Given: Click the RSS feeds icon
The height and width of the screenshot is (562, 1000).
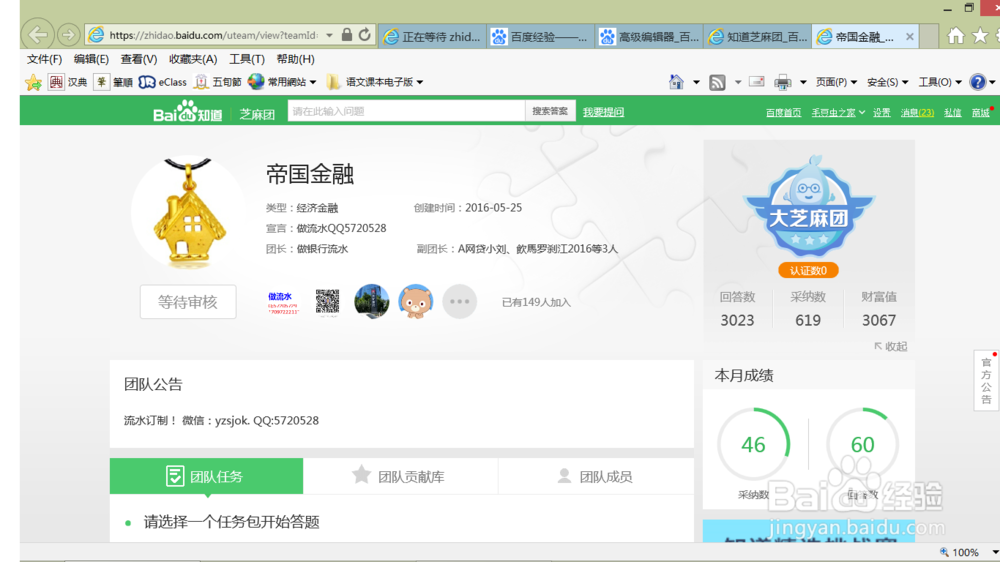Looking at the screenshot, I should click(717, 82).
